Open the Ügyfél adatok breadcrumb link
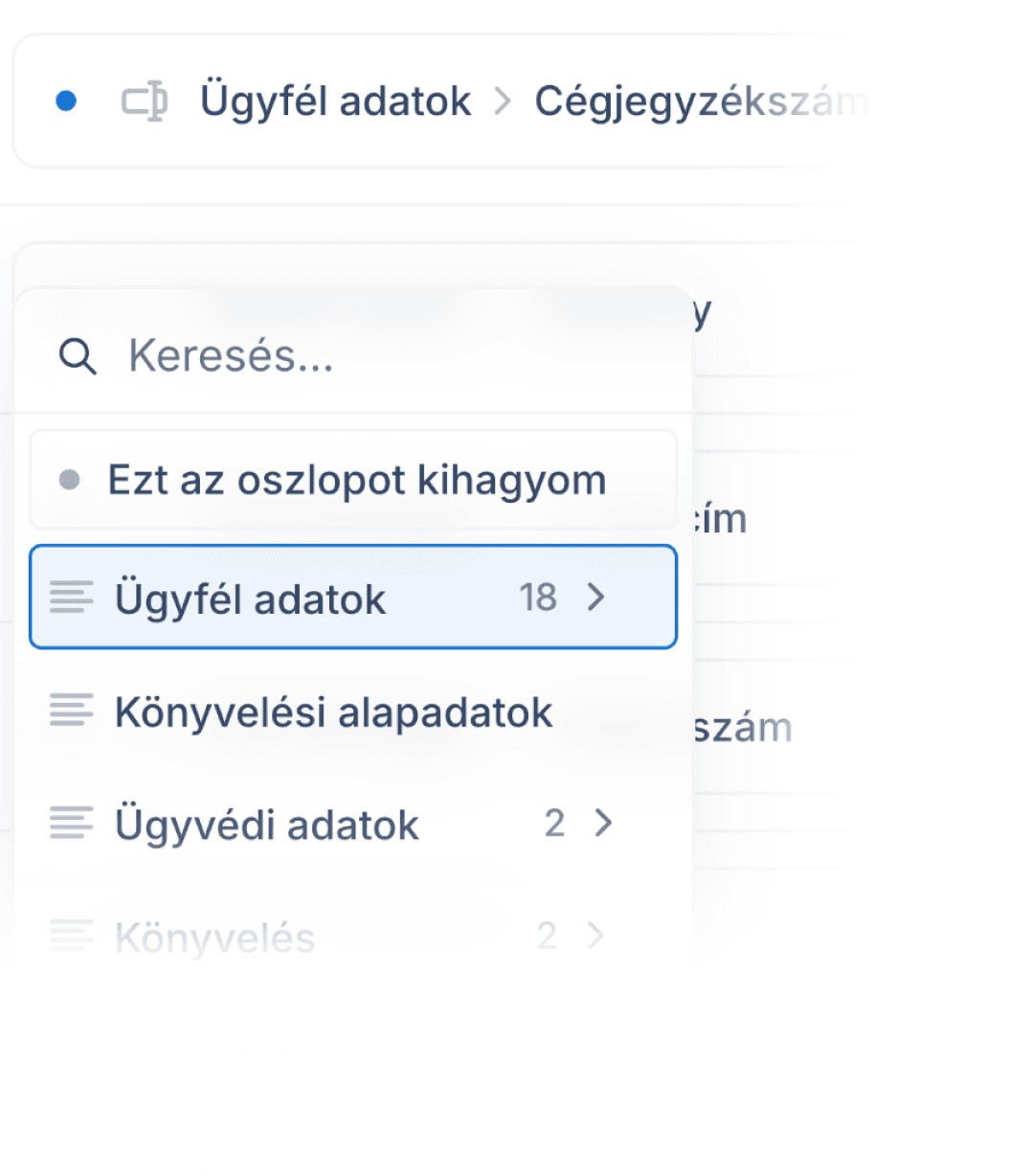The image size is (1009, 1176). pos(335,102)
